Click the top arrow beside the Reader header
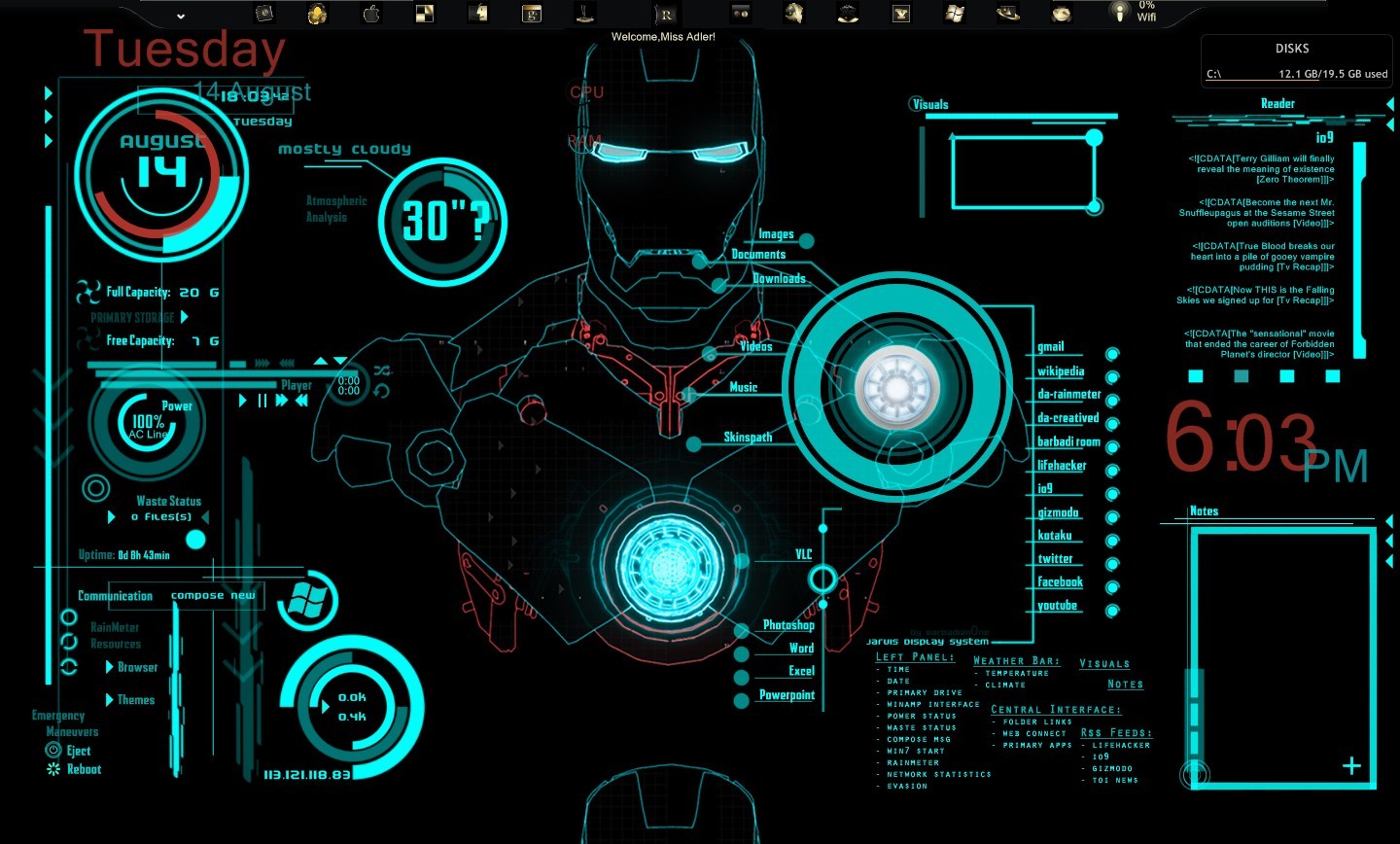Screen dimensions: 1400x844 pyautogui.click(x=1389, y=104)
